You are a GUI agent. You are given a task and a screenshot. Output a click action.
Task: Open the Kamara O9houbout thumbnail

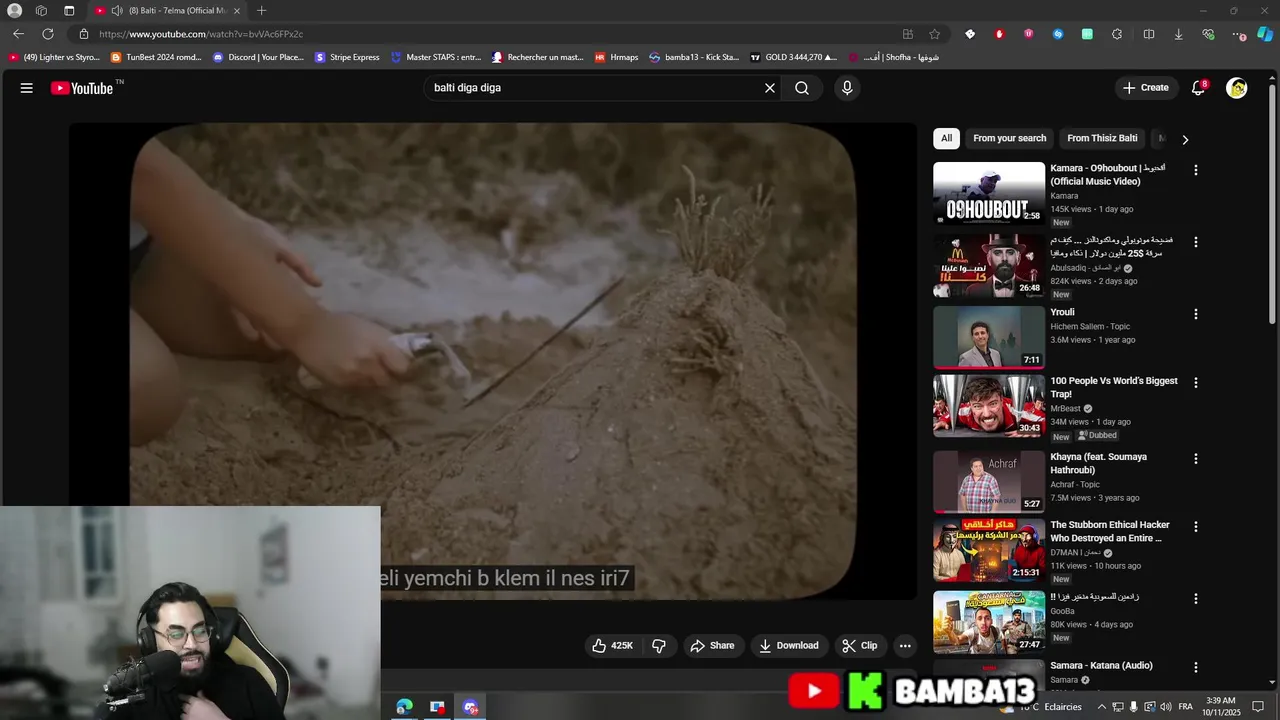(989, 193)
